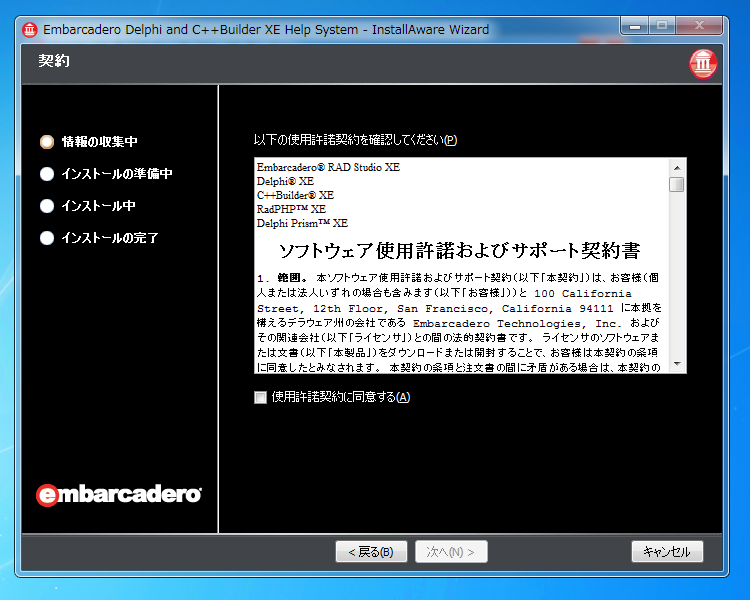Close the InstallAware Wizard window
This screenshot has width=750, height=600.
pyautogui.click(x=699, y=25)
